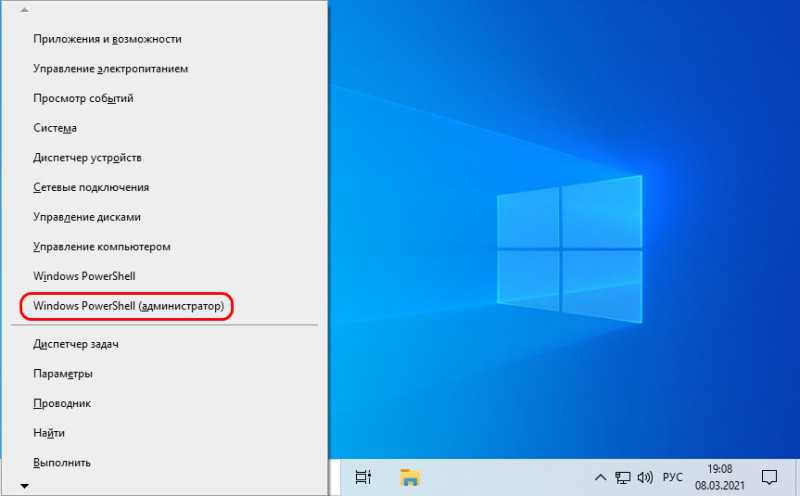Image resolution: width=800 pixels, height=496 pixels.
Task: Switch input language РУС indicator
Action: click(x=672, y=478)
